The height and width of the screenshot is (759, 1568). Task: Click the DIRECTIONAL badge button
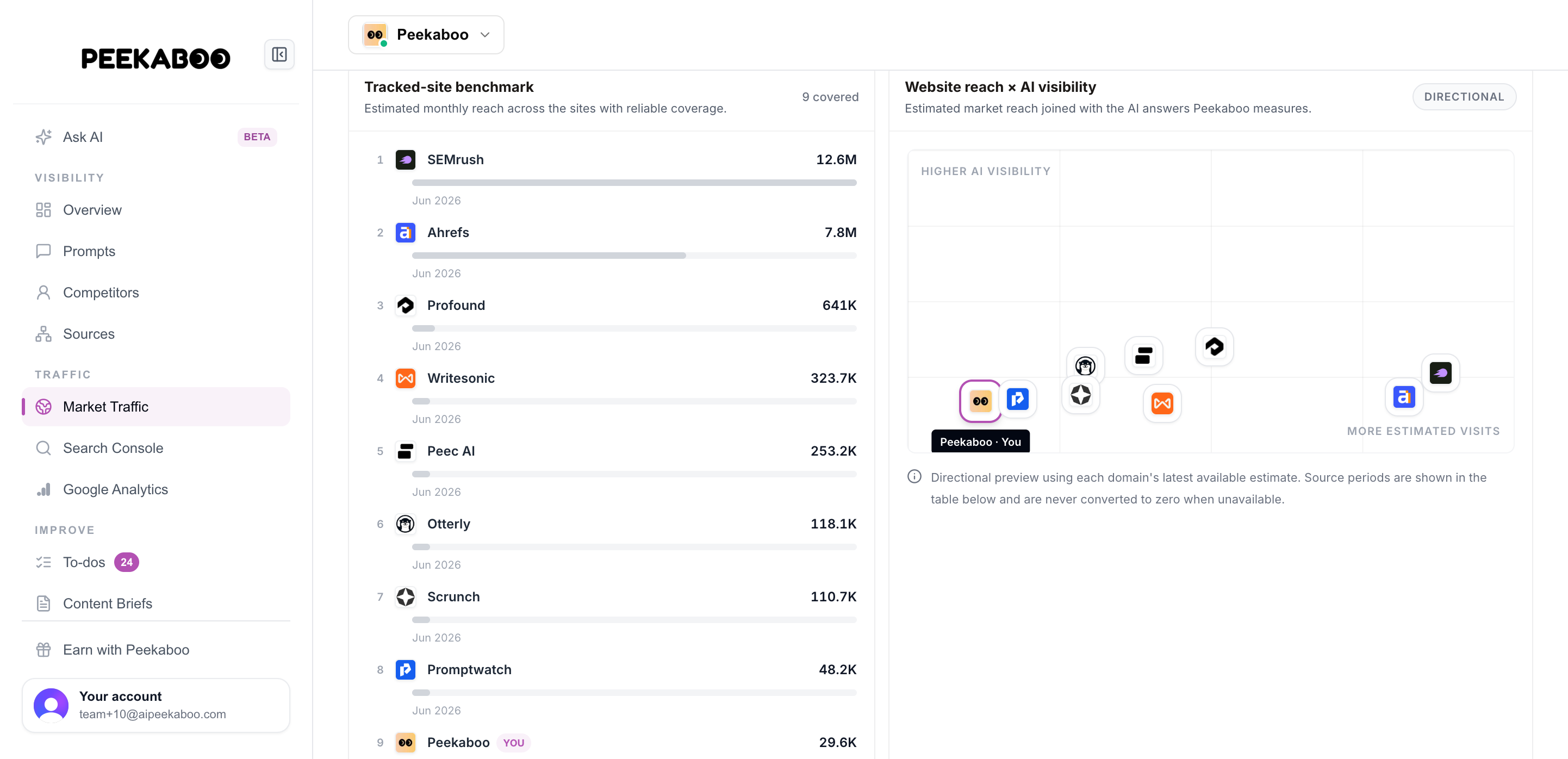coord(1464,97)
